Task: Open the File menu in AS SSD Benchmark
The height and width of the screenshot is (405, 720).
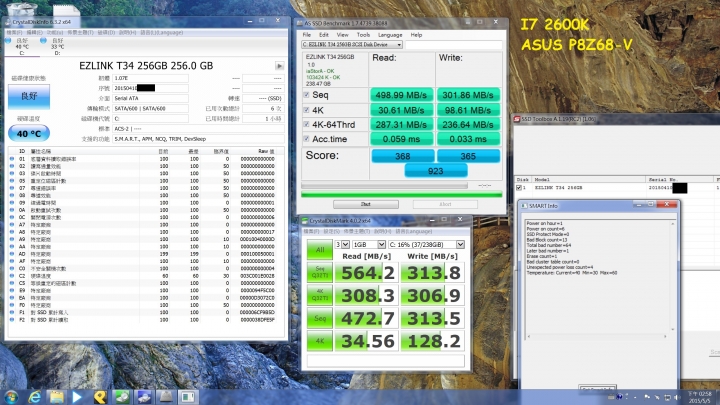Action: click(x=307, y=35)
